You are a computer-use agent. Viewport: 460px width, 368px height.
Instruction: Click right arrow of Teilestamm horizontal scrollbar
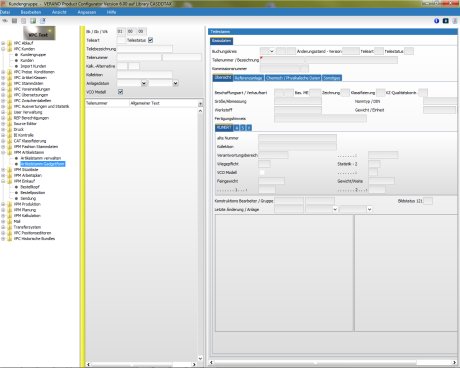[x=454, y=362]
